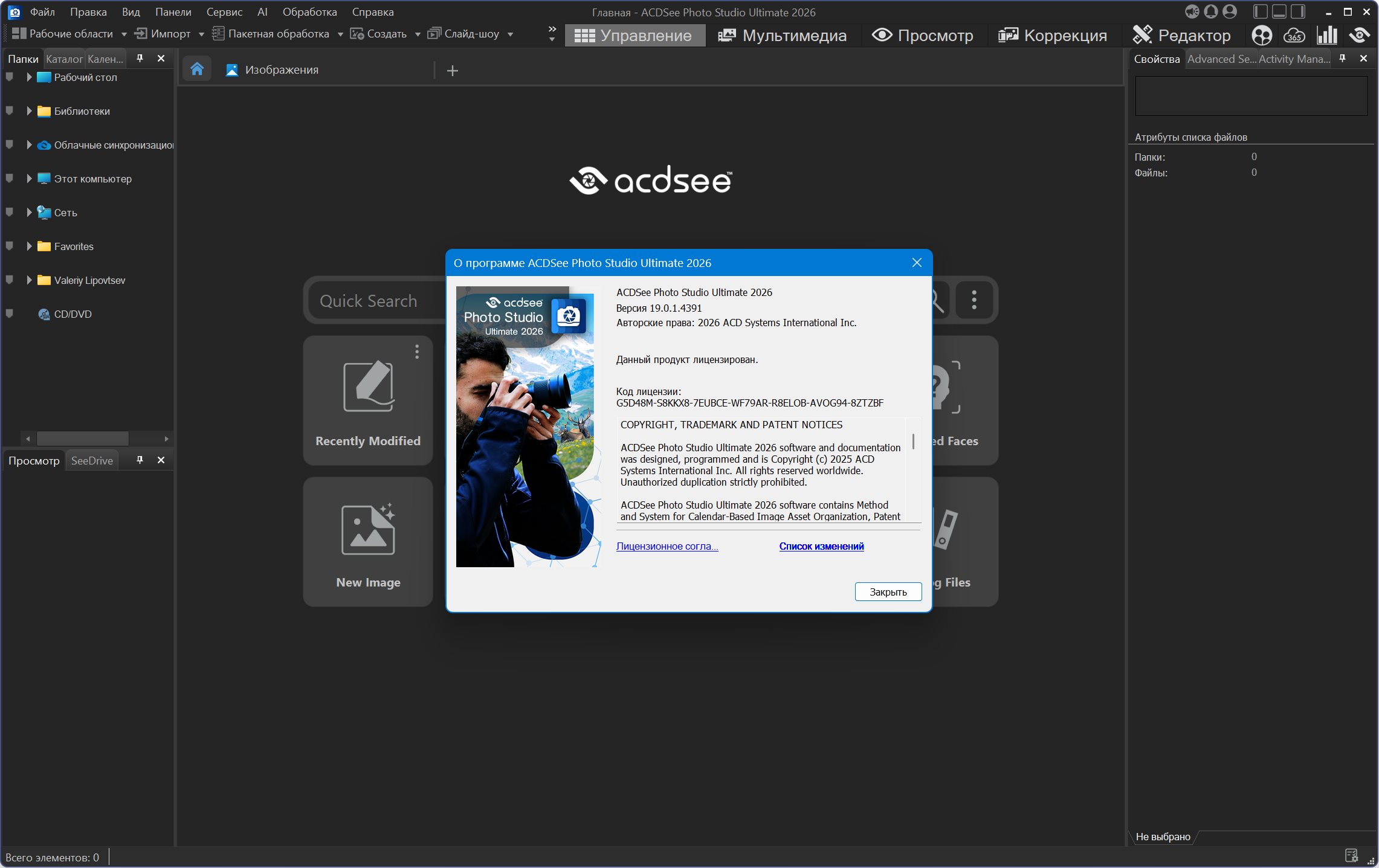1379x868 pixels.
Task: Click the Home folder icon
Action: (x=196, y=69)
